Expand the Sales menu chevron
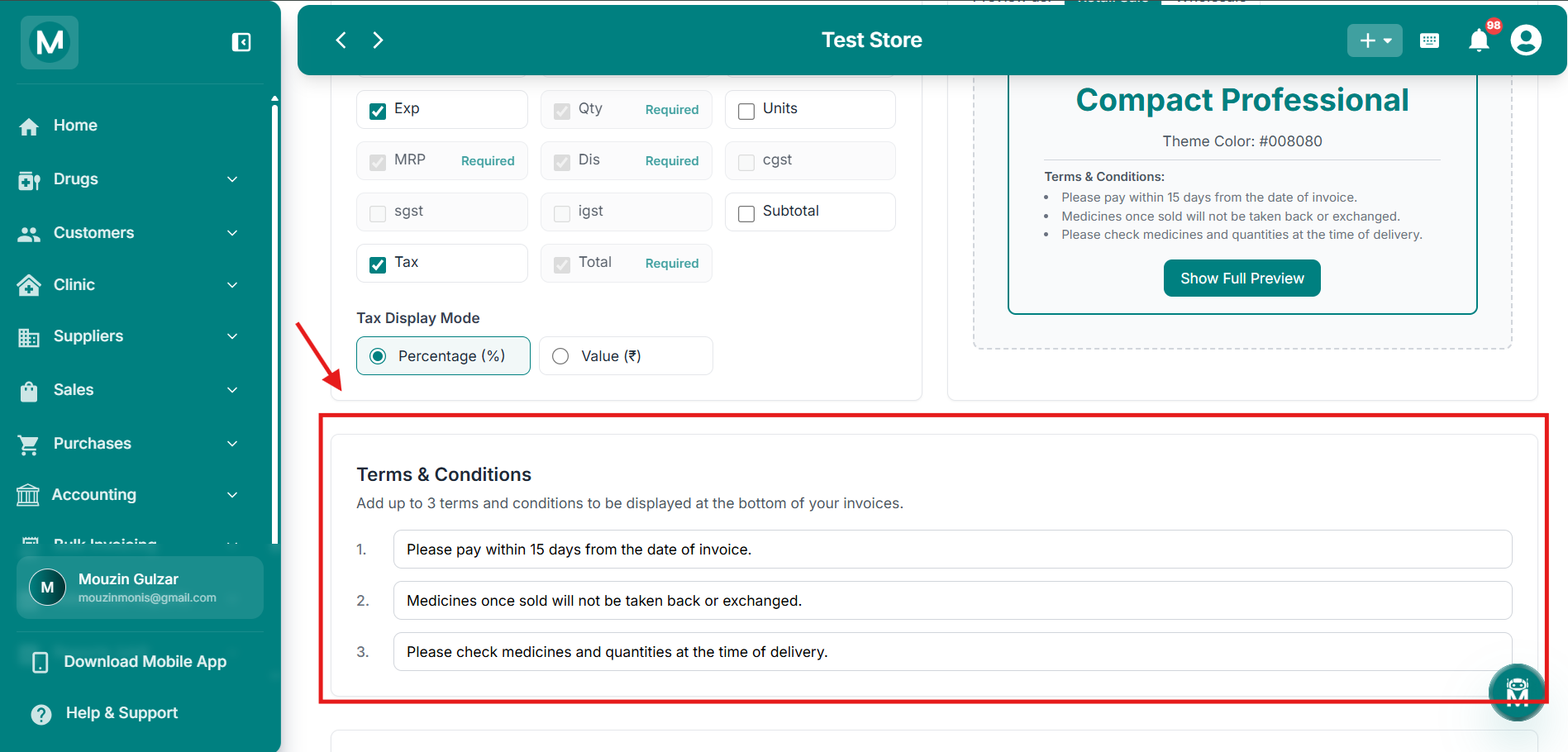The height and width of the screenshot is (752, 1568). click(232, 390)
